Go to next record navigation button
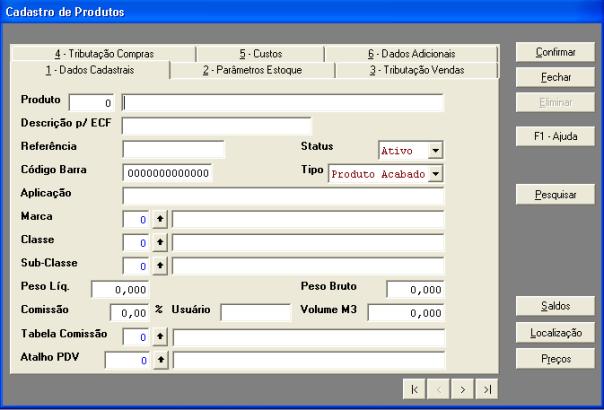This screenshot has height=410, width=604. (x=463, y=389)
